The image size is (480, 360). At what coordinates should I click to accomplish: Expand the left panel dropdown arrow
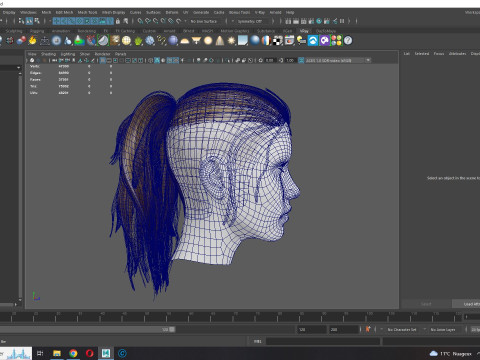coord(19,68)
